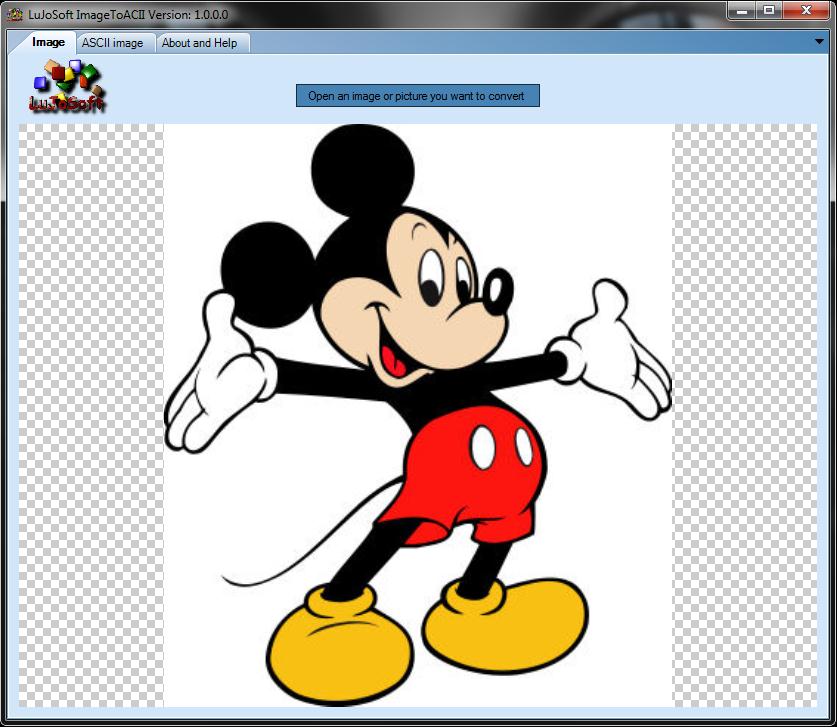The height and width of the screenshot is (727, 837).
Task: Click the Mickey Mouse image preview
Action: click(x=417, y=415)
